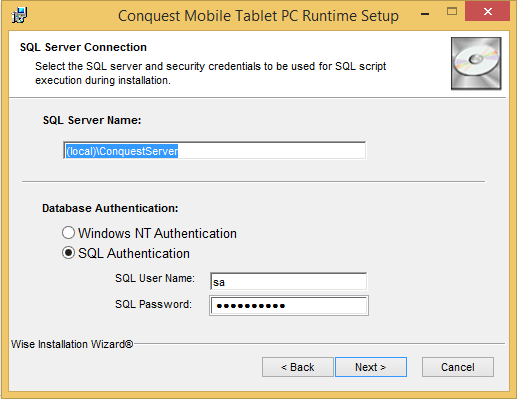517x399 pixels.
Task: Click the Windows NT Authentication label text
Action: click(x=157, y=233)
